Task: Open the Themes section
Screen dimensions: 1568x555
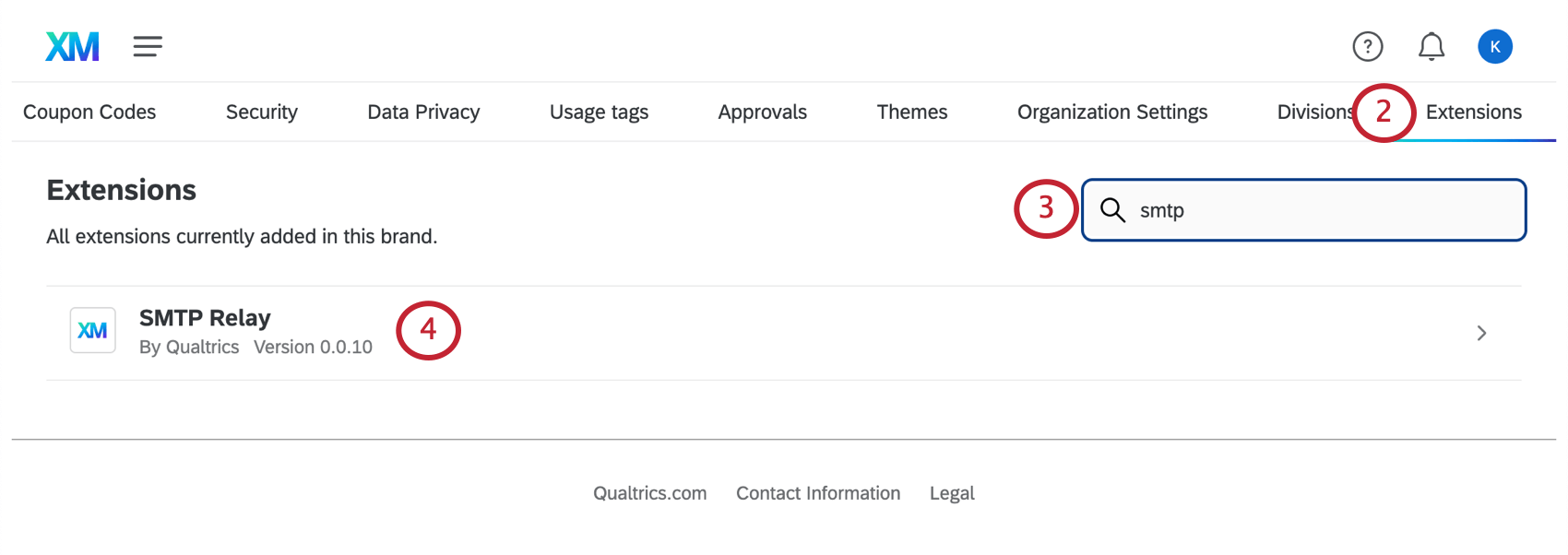Action: (x=912, y=112)
